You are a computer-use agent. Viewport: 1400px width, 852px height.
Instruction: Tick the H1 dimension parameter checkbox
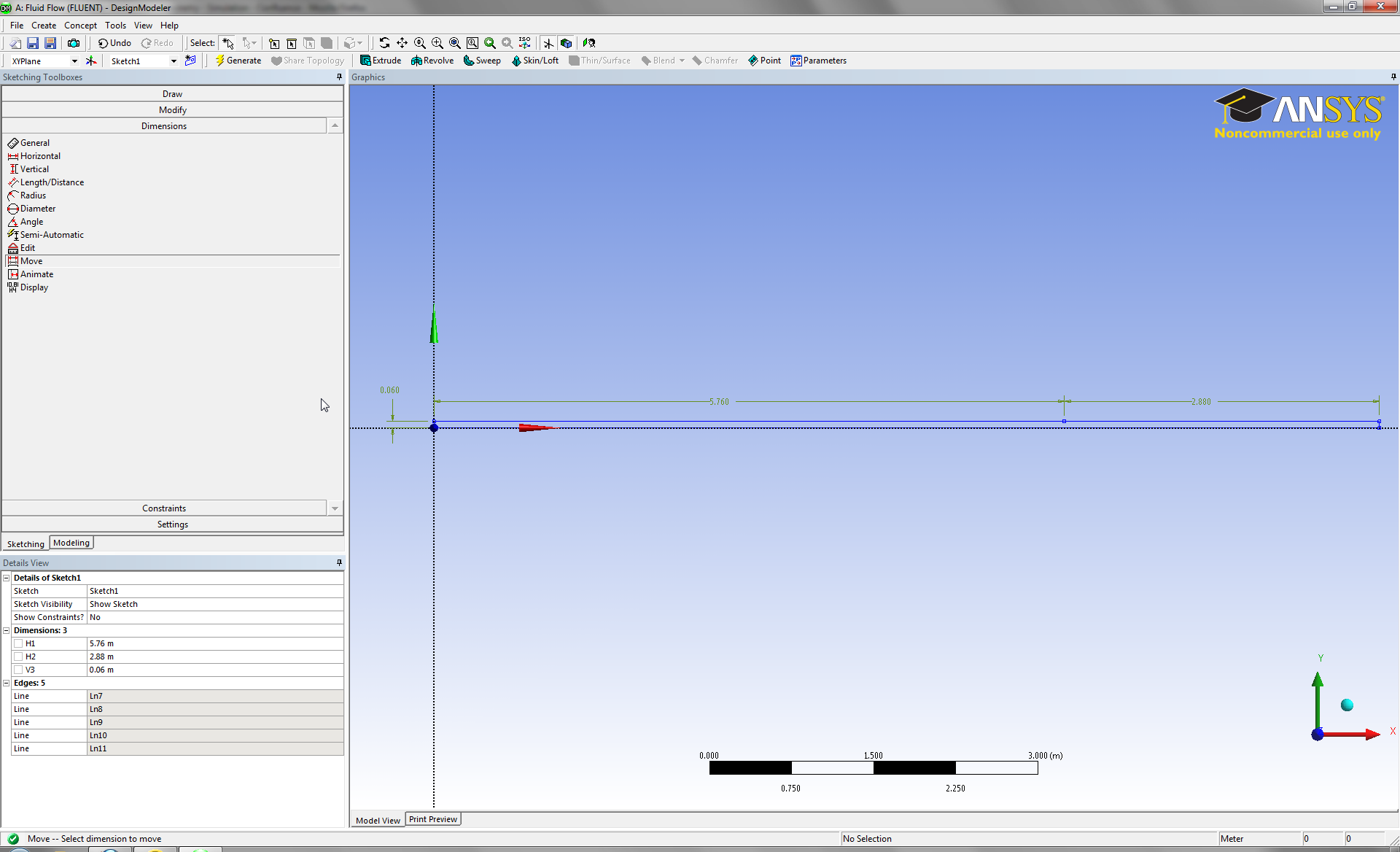pos(18,643)
